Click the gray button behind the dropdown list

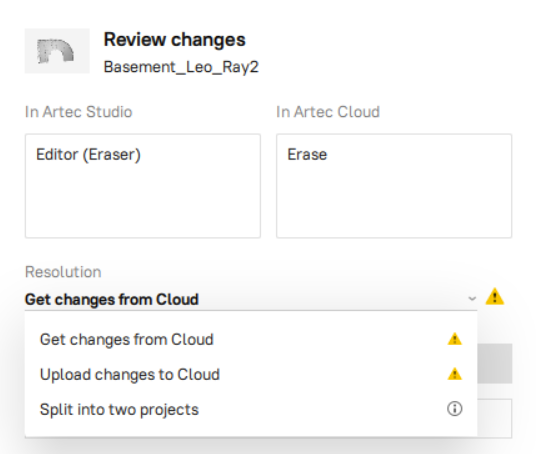(x=495, y=363)
